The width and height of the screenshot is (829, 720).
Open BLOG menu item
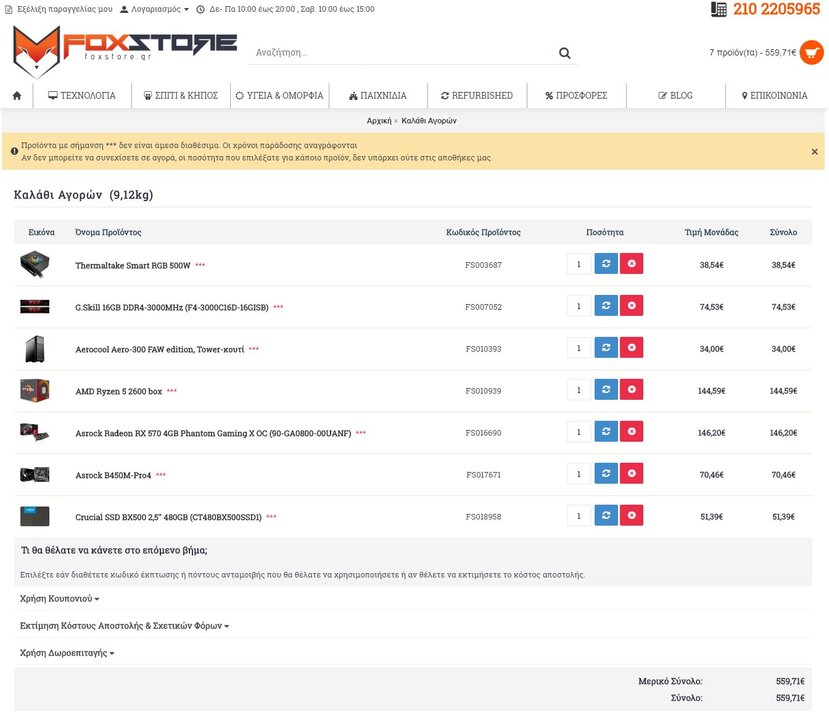click(x=676, y=96)
